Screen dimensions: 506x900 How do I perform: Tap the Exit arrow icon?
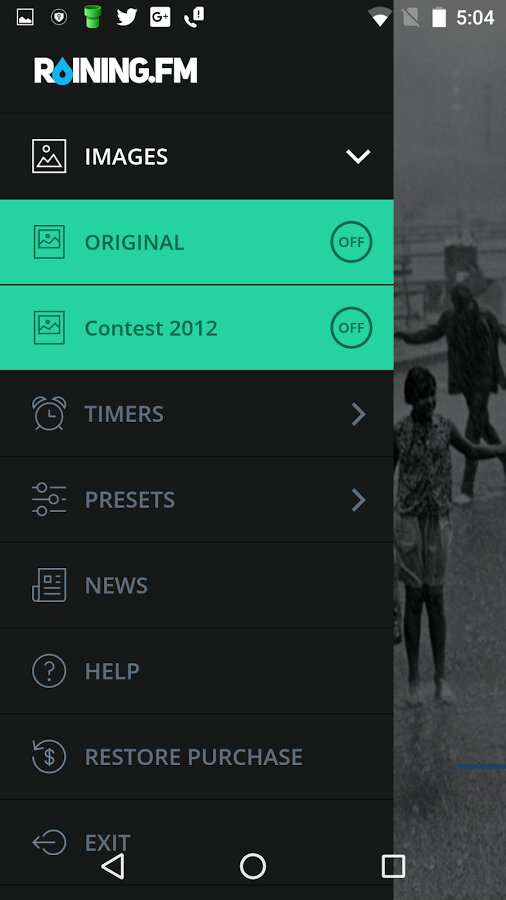[49, 842]
